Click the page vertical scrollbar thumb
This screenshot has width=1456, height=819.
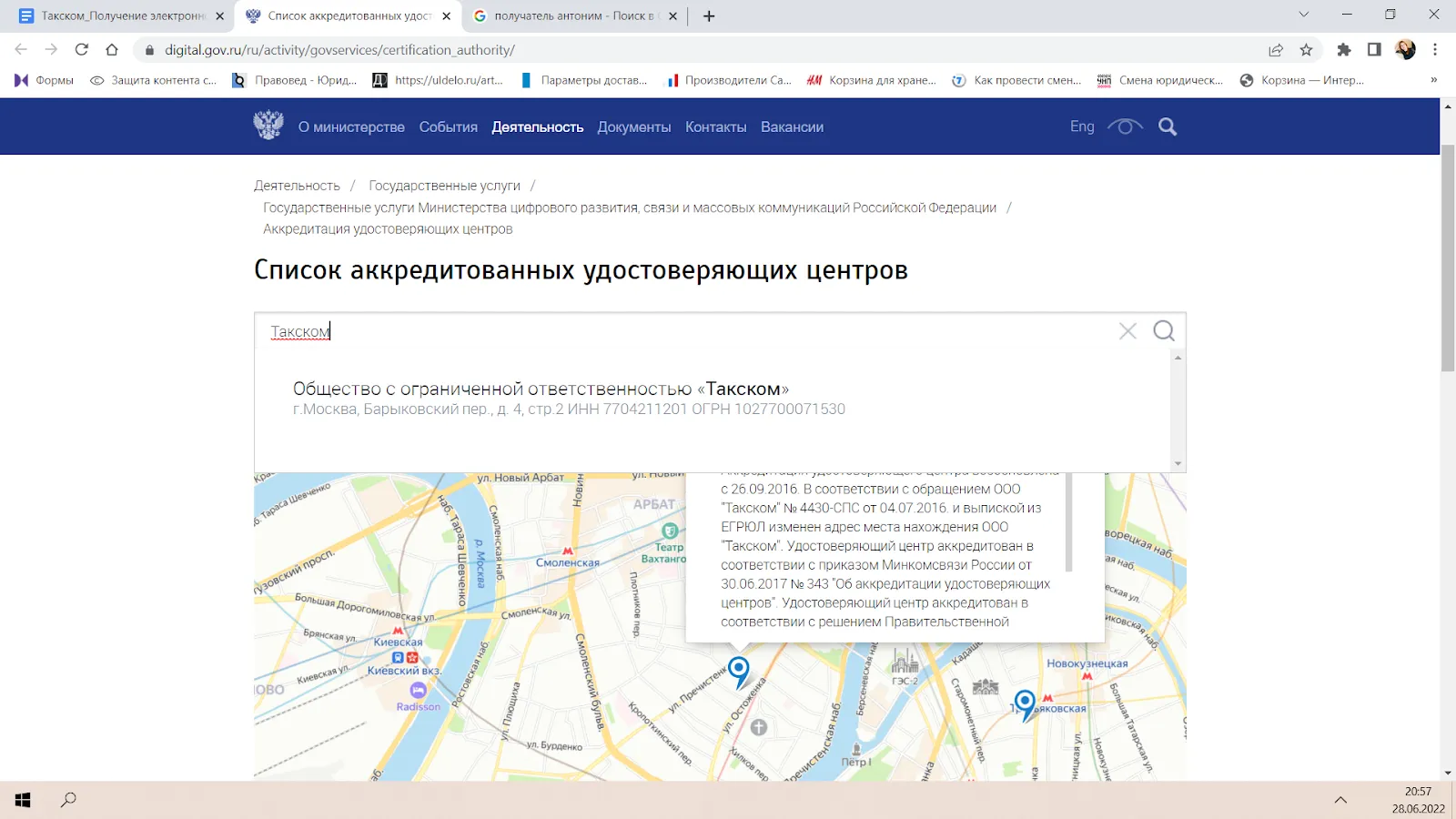[1448, 258]
